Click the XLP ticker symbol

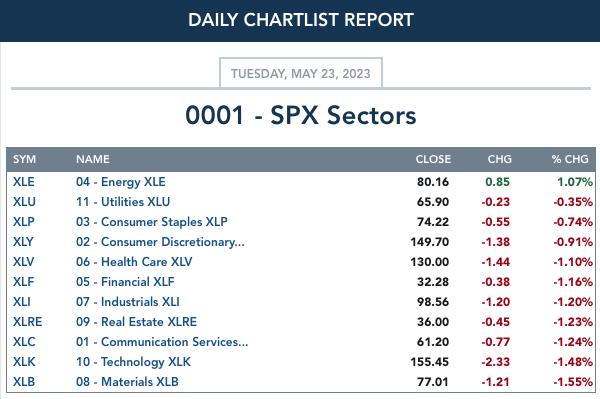tap(24, 221)
